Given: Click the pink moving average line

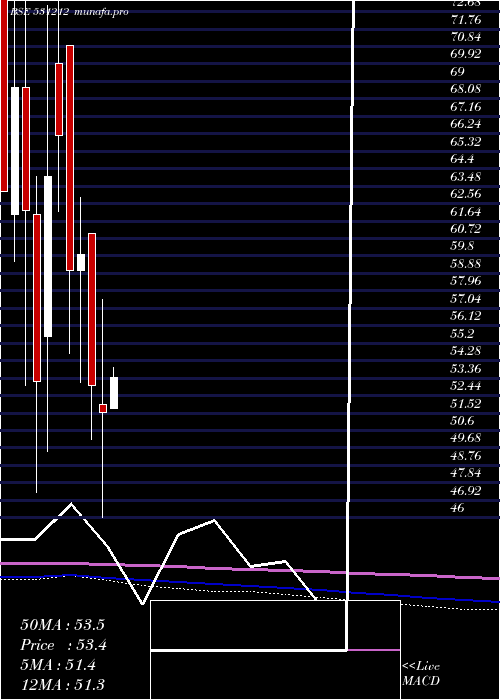Looking at the screenshot, I should pos(250,569).
